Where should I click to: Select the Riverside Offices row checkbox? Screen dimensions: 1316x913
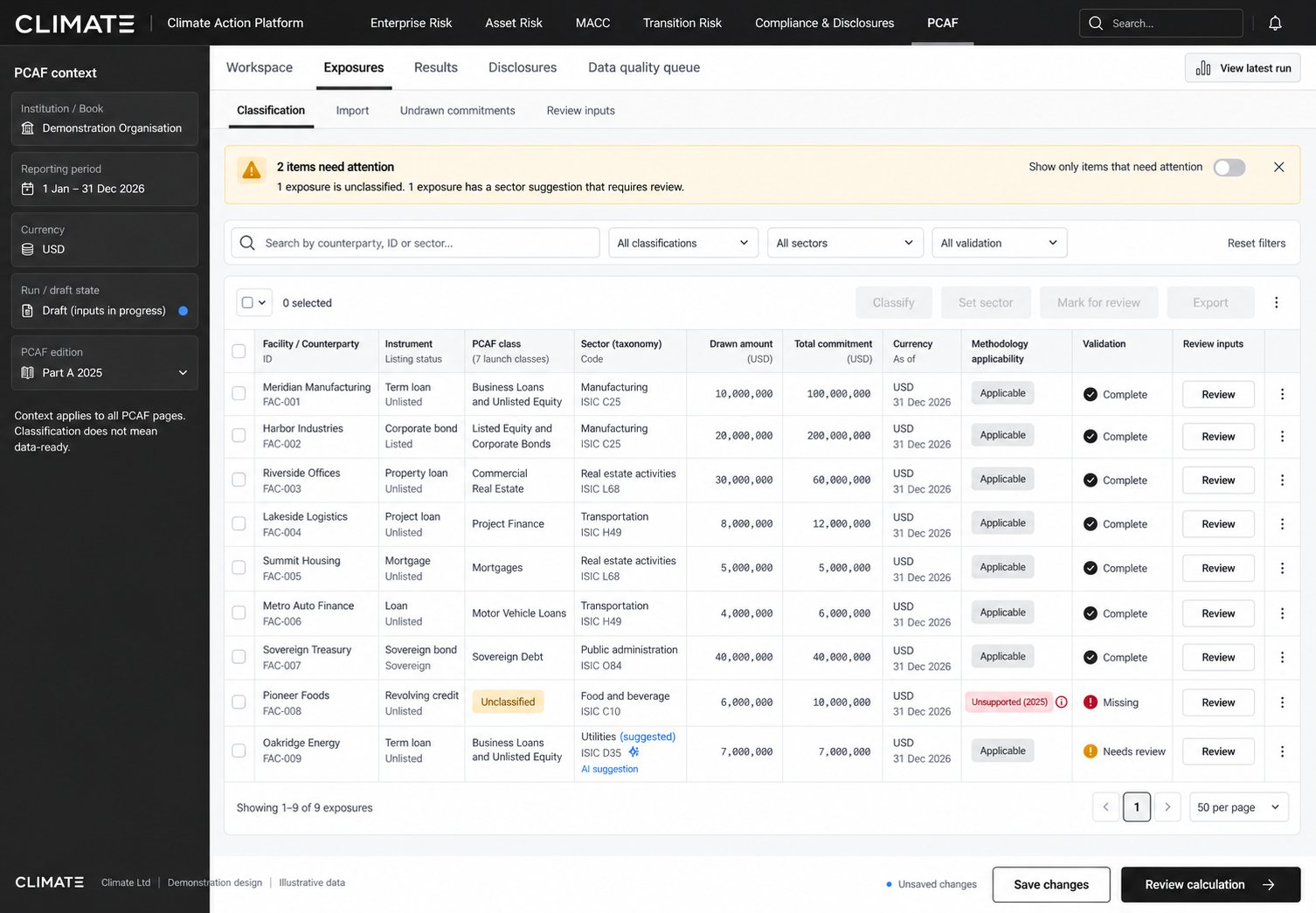pyautogui.click(x=239, y=480)
